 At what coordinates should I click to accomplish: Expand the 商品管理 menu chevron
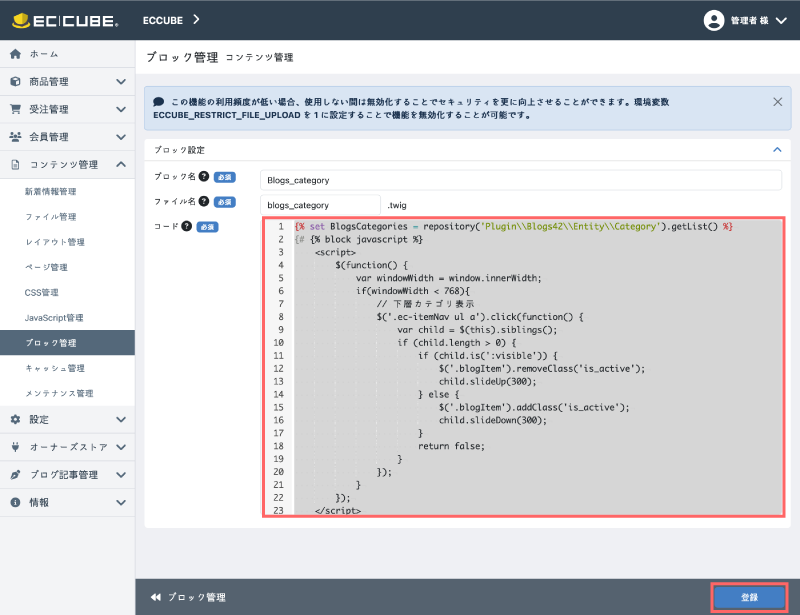coord(121,82)
